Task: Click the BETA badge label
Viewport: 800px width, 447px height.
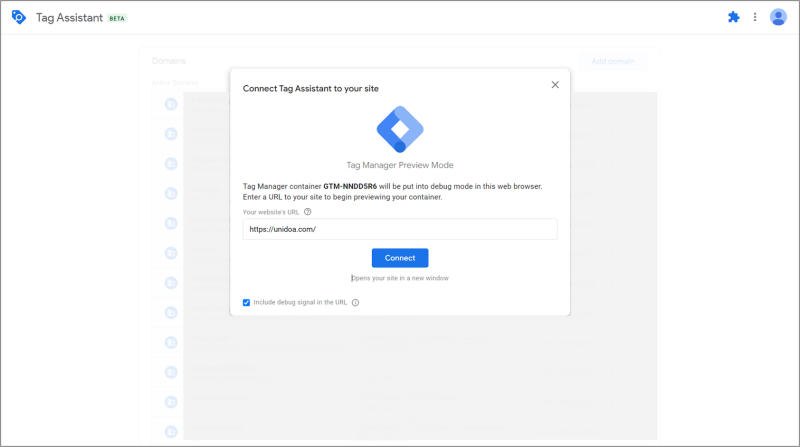Action: tap(117, 18)
